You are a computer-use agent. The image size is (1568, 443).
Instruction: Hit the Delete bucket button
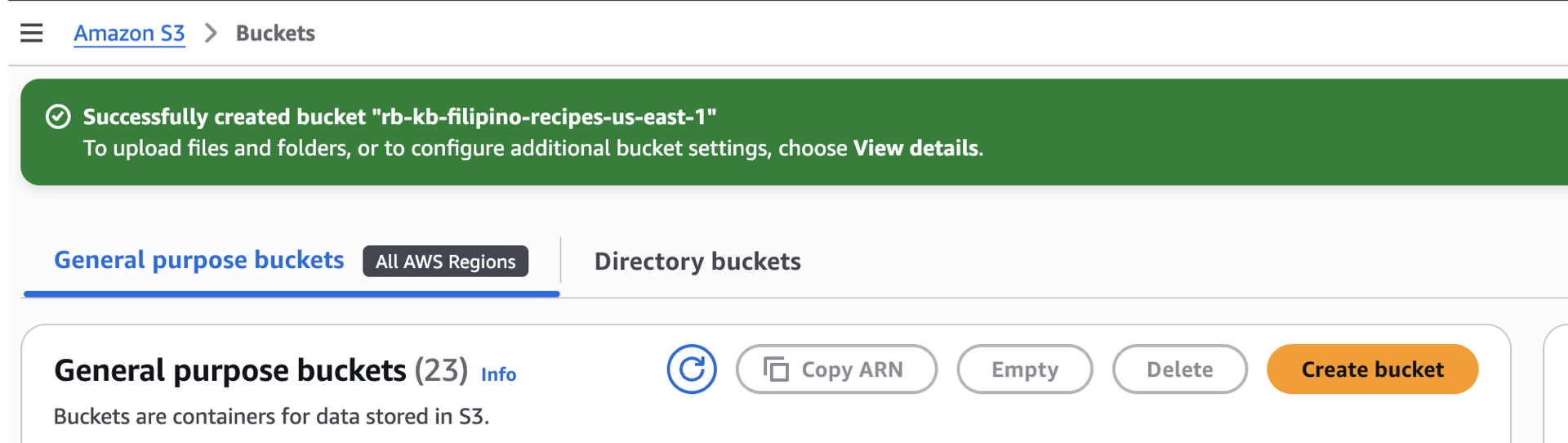pyautogui.click(x=1179, y=369)
